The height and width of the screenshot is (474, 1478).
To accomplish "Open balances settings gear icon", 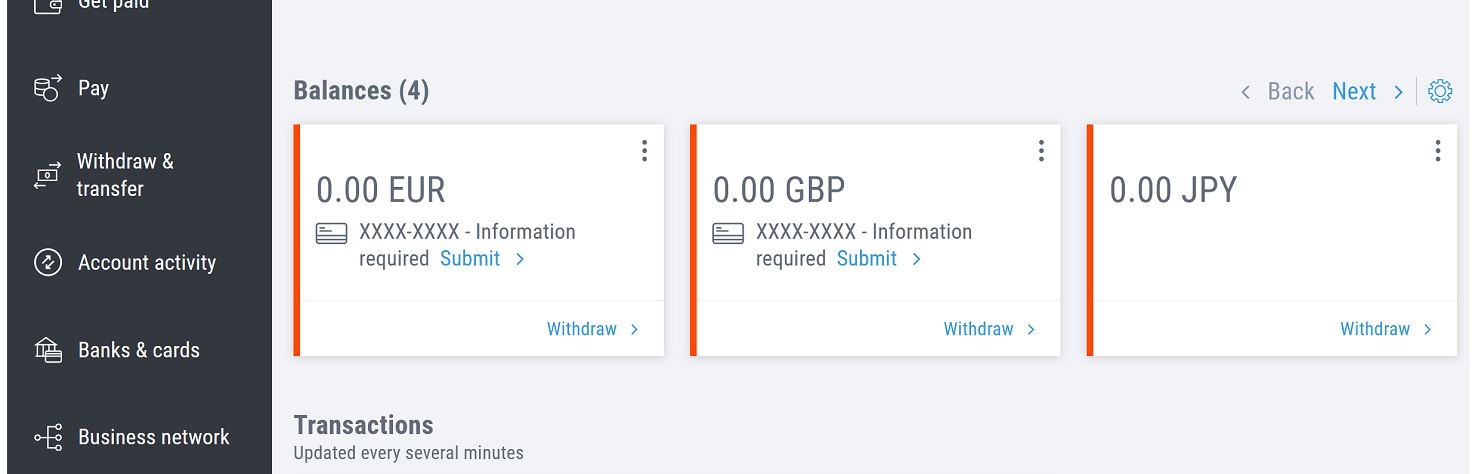I will [1440, 91].
